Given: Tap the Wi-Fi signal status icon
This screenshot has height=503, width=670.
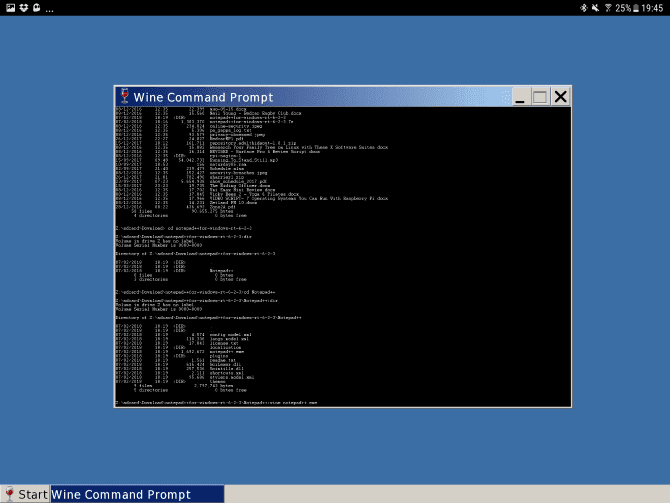Looking at the screenshot, I should pos(608,8).
